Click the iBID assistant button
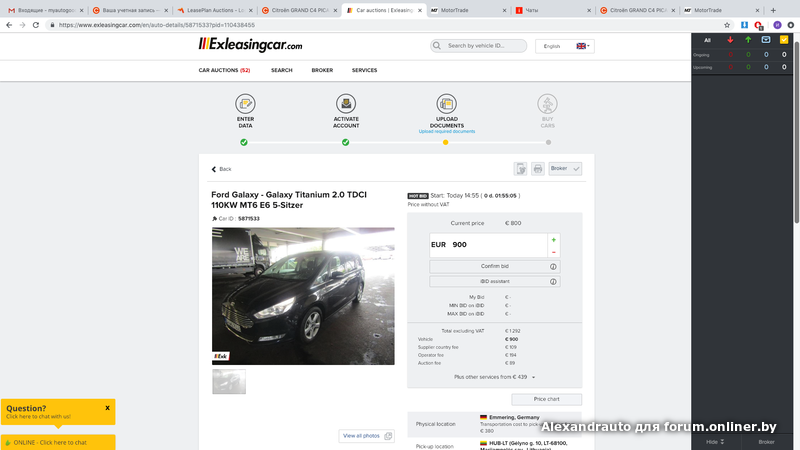800x450 pixels. (x=494, y=281)
